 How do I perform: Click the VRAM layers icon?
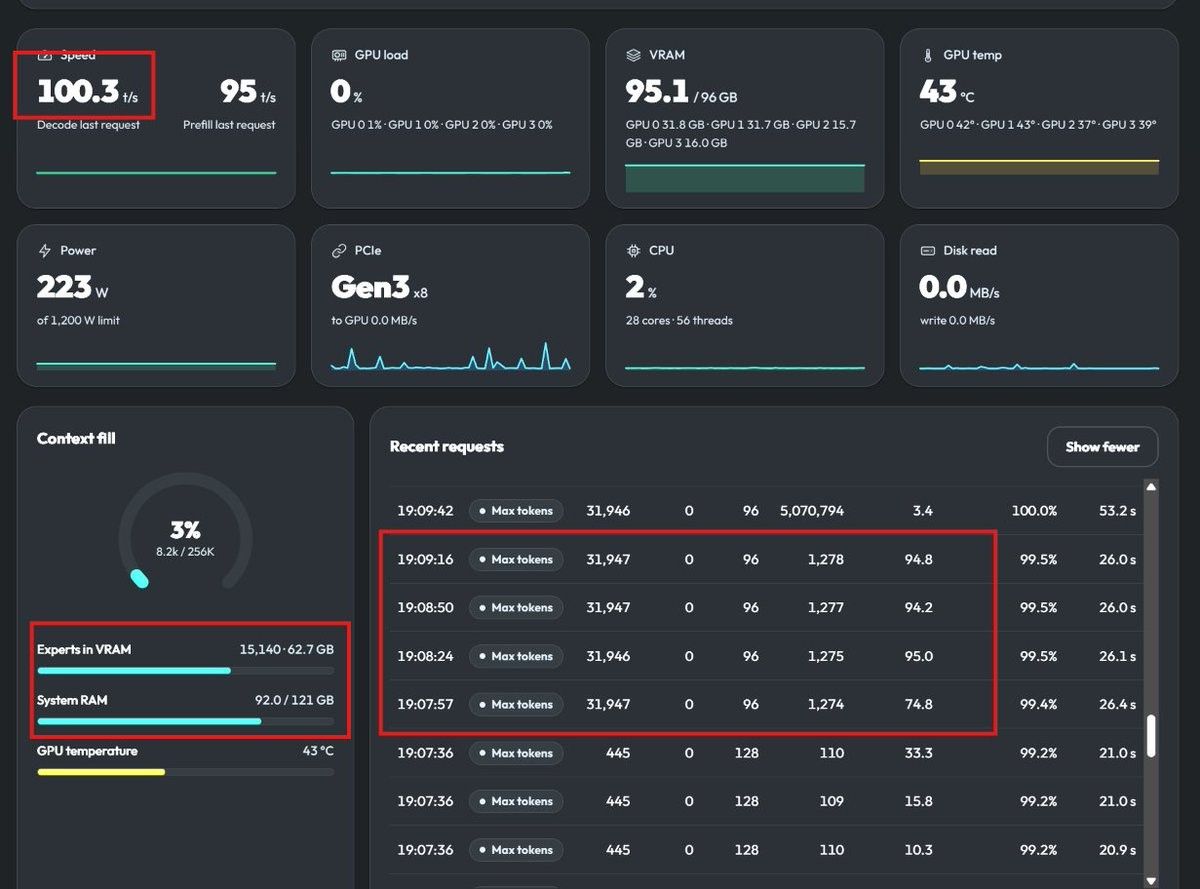pos(633,55)
